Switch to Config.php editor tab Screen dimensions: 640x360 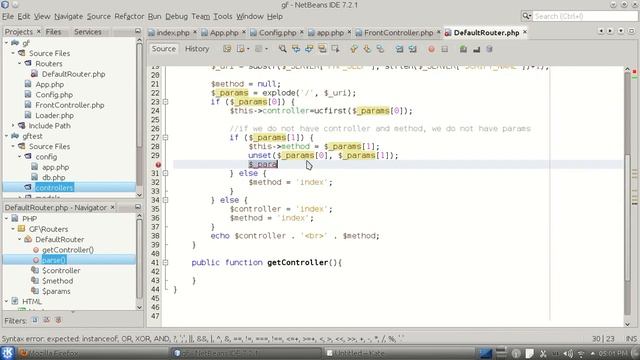(x=277, y=32)
